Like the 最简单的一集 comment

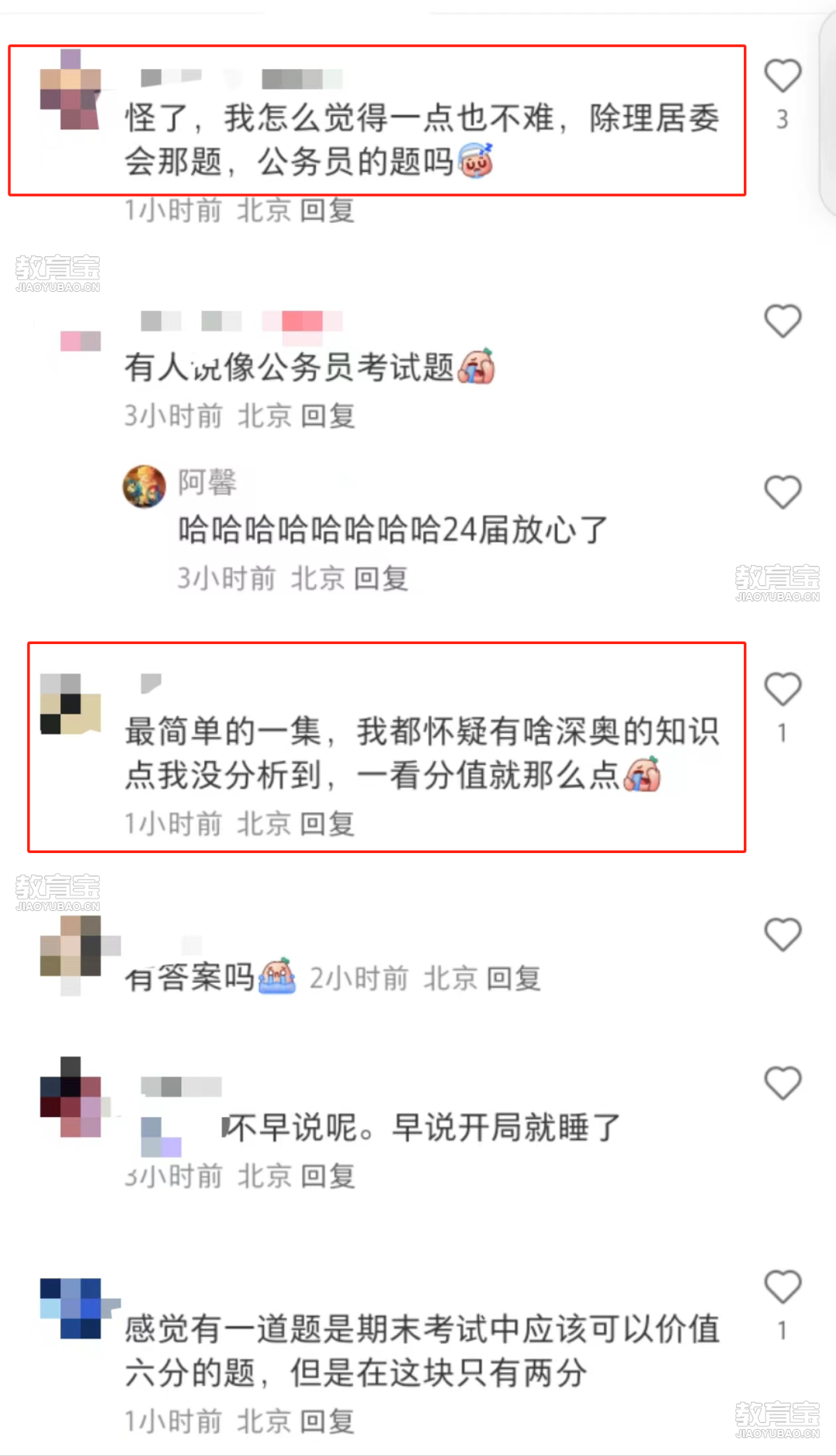point(783,689)
